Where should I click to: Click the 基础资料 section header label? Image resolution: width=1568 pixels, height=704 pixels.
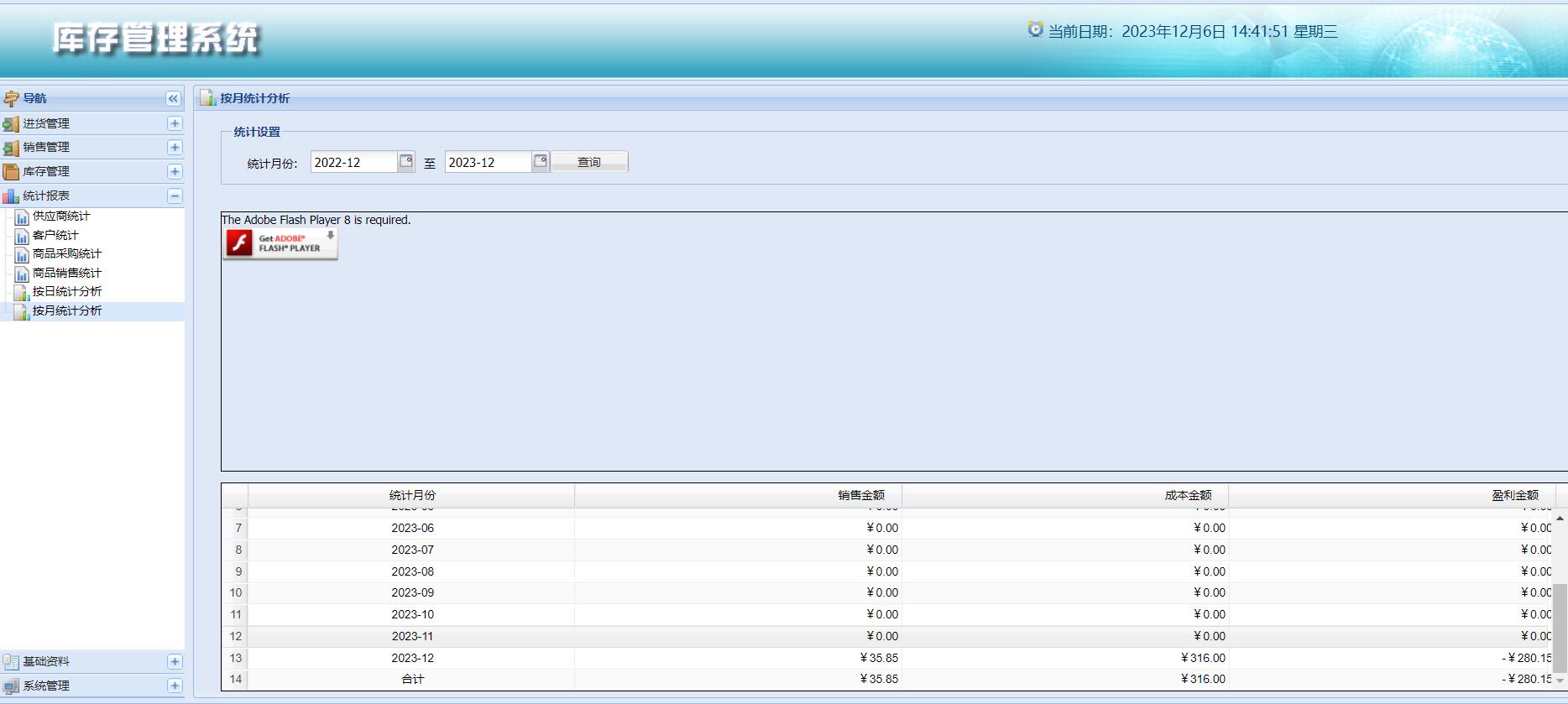tap(46, 661)
